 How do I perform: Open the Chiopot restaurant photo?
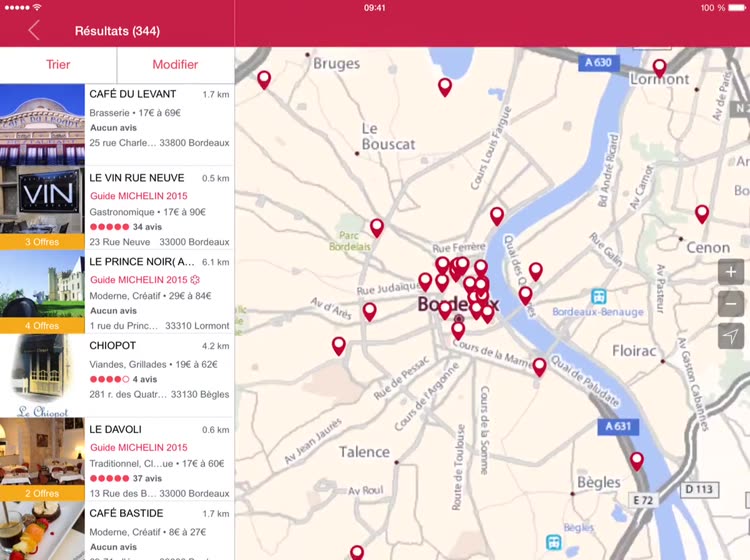(x=42, y=375)
